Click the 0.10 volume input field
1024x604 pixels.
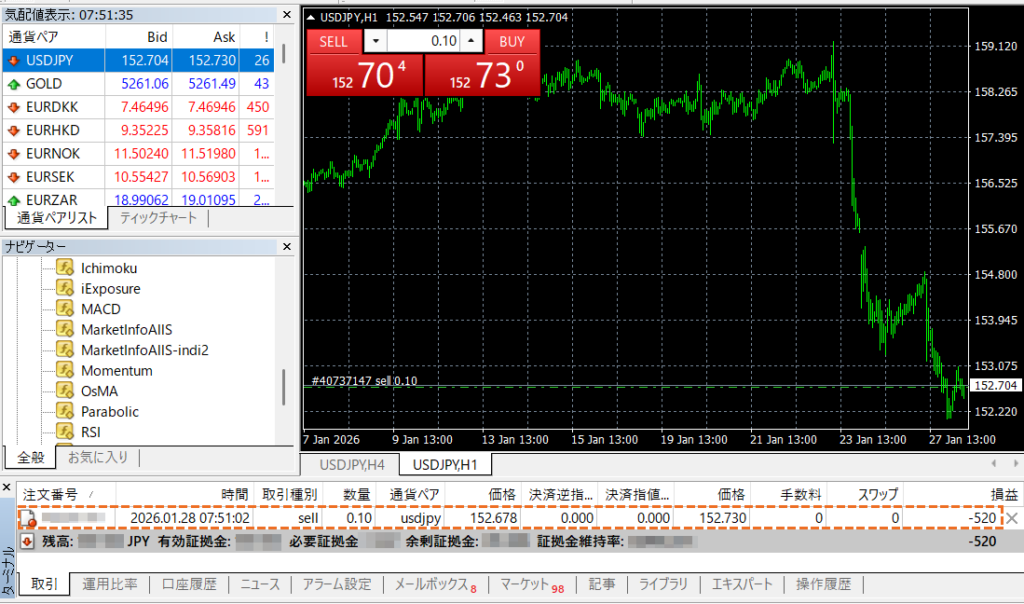click(x=423, y=41)
